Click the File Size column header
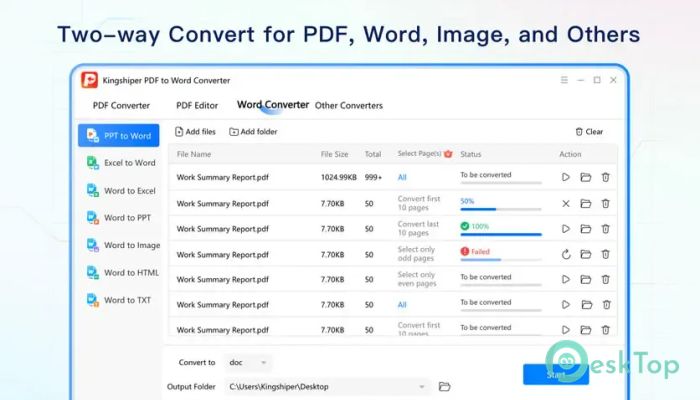This screenshot has height=400, width=700. [334, 154]
